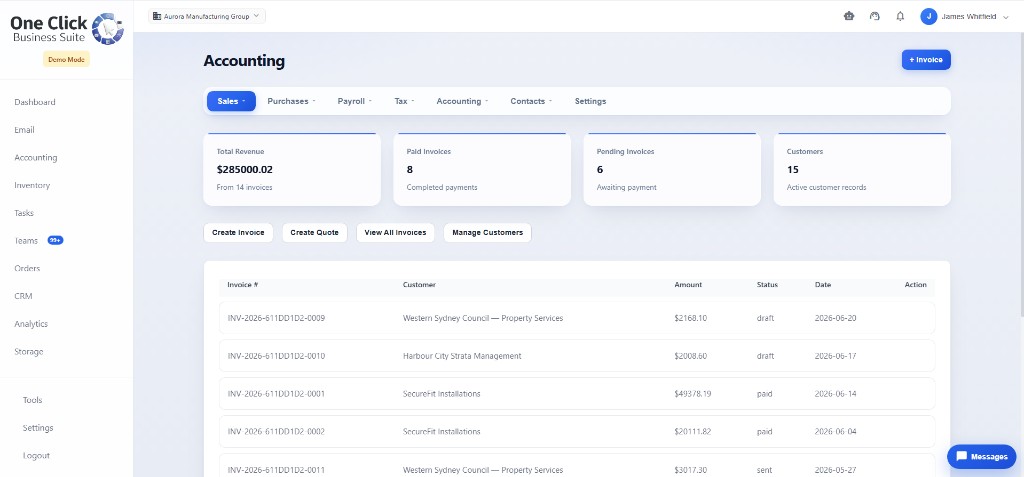
Task: Click Harbour City Strata Management customer name
Action: click(x=462, y=356)
